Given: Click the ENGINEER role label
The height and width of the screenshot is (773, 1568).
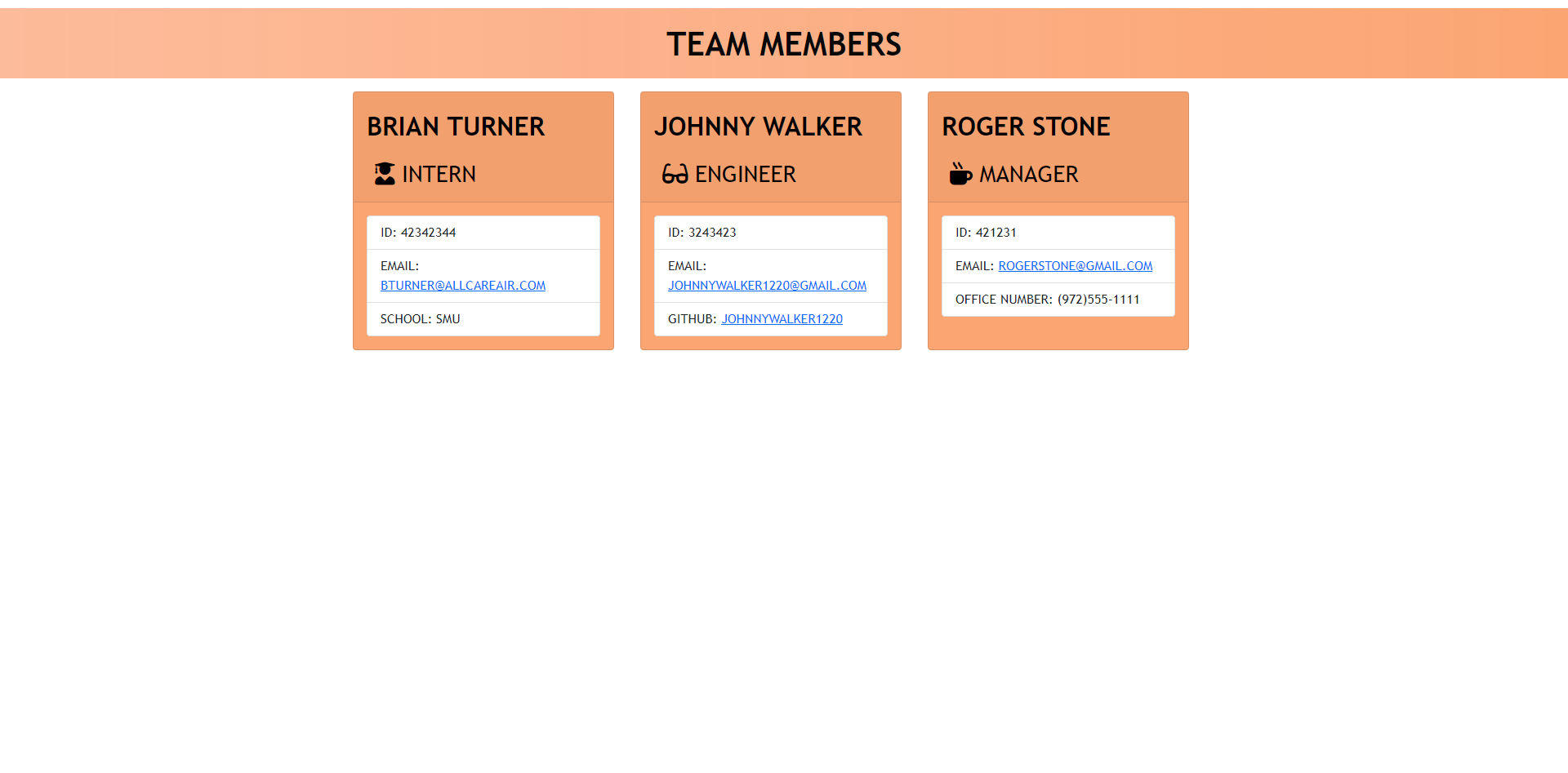Looking at the screenshot, I should click(745, 174).
